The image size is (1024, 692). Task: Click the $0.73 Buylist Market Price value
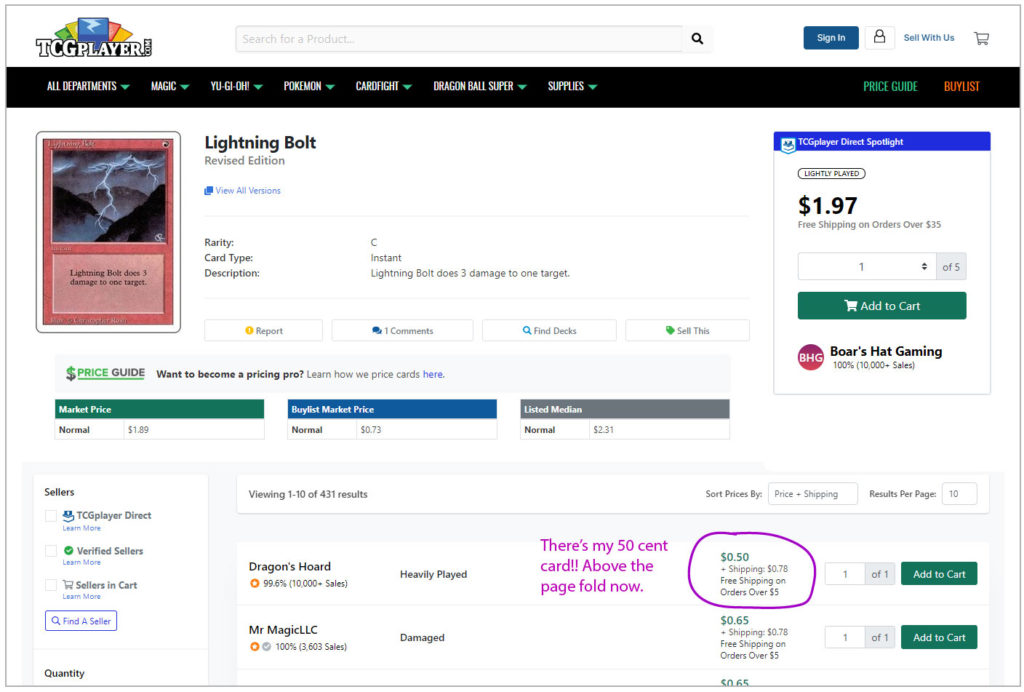point(371,430)
